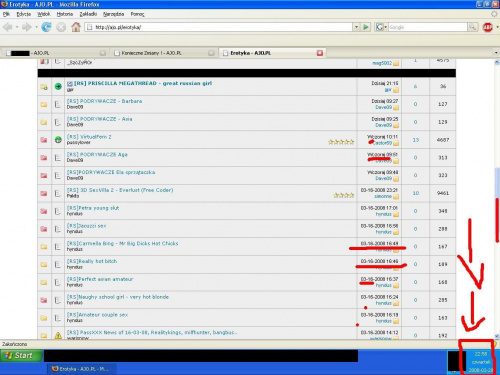Switch to Konieczne Zmiany ! - AJO.PL tab
The image size is (500, 375).
[x=164, y=53]
